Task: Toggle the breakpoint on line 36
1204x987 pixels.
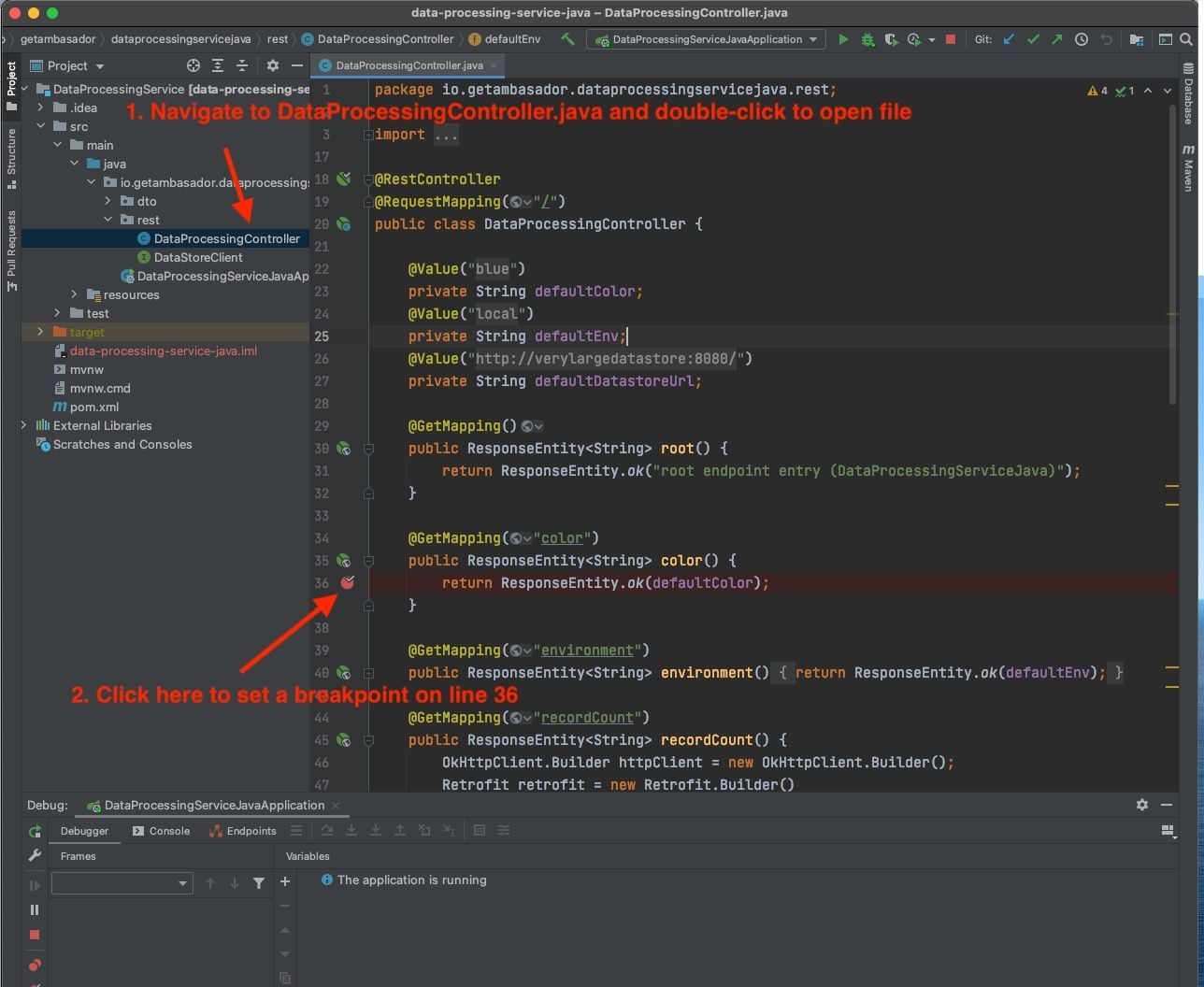Action: point(348,582)
